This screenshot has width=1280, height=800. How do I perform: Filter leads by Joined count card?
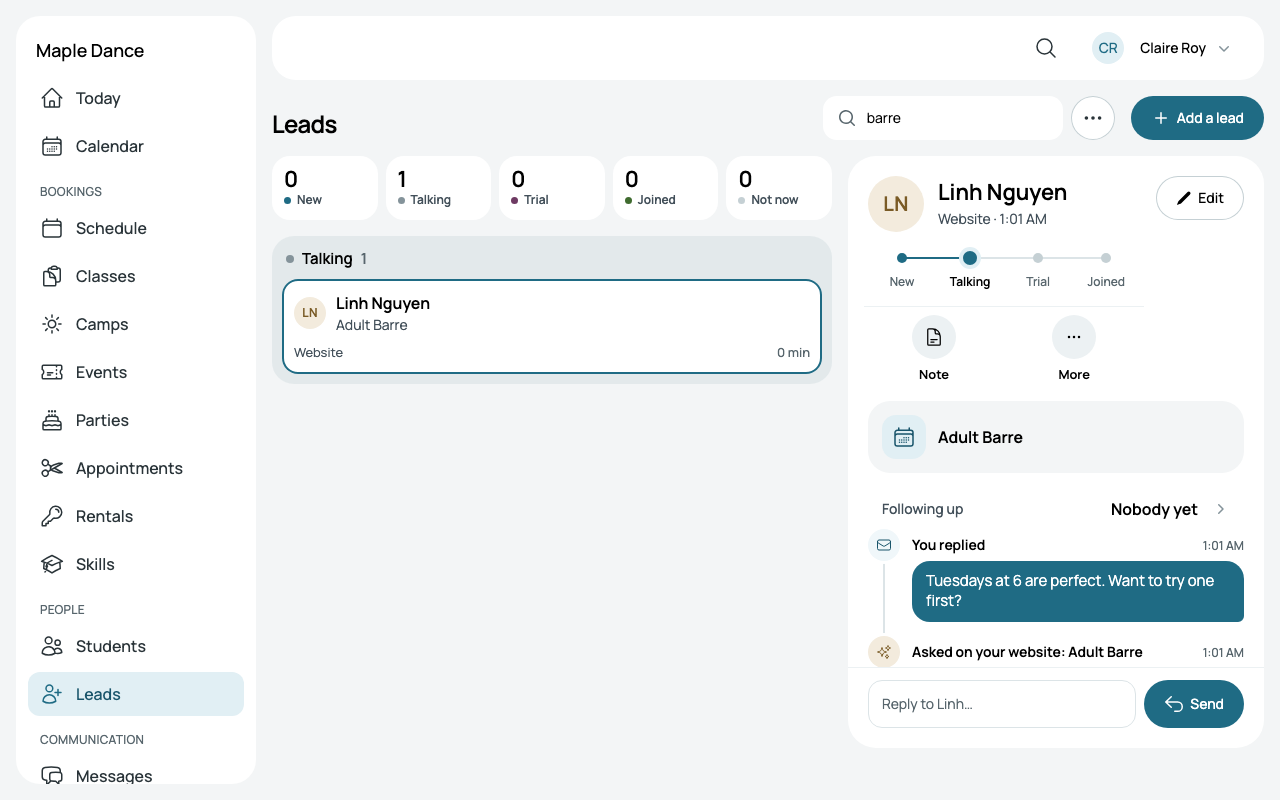(665, 188)
